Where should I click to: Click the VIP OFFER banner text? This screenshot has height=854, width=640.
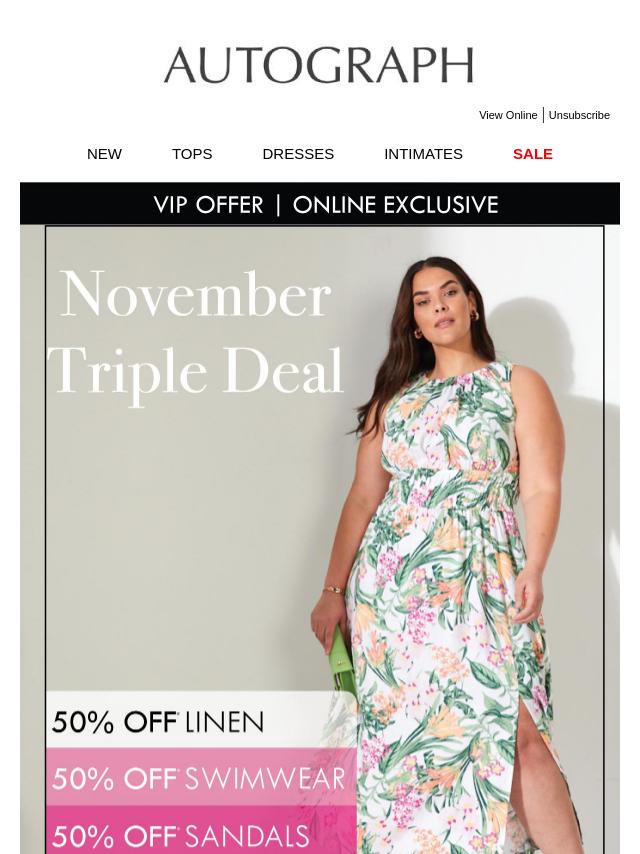click(x=208, y=205)
